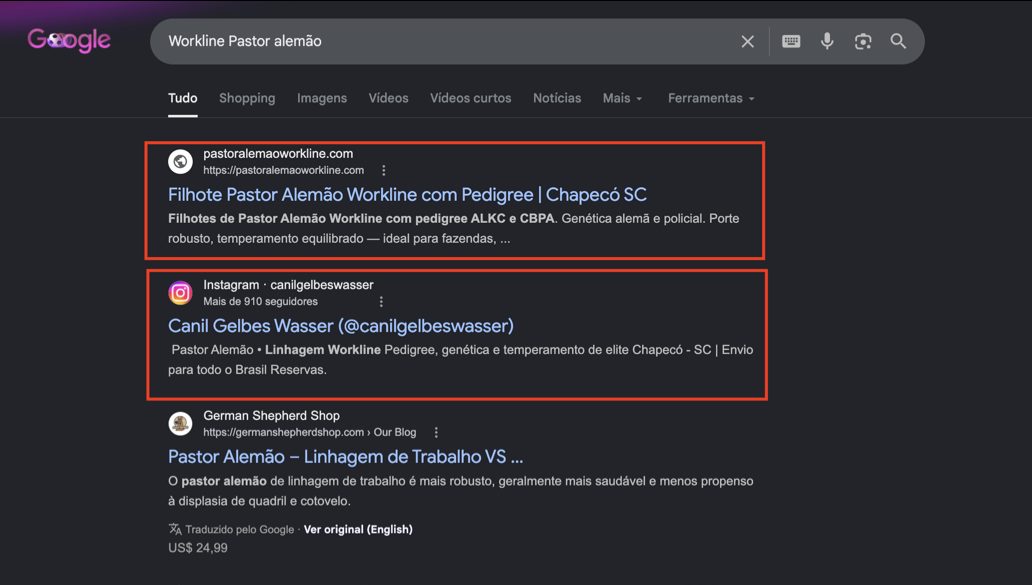Click Ver original (English) link
The height and width of the screenshot is (585, 1032).
pos(358,530)
